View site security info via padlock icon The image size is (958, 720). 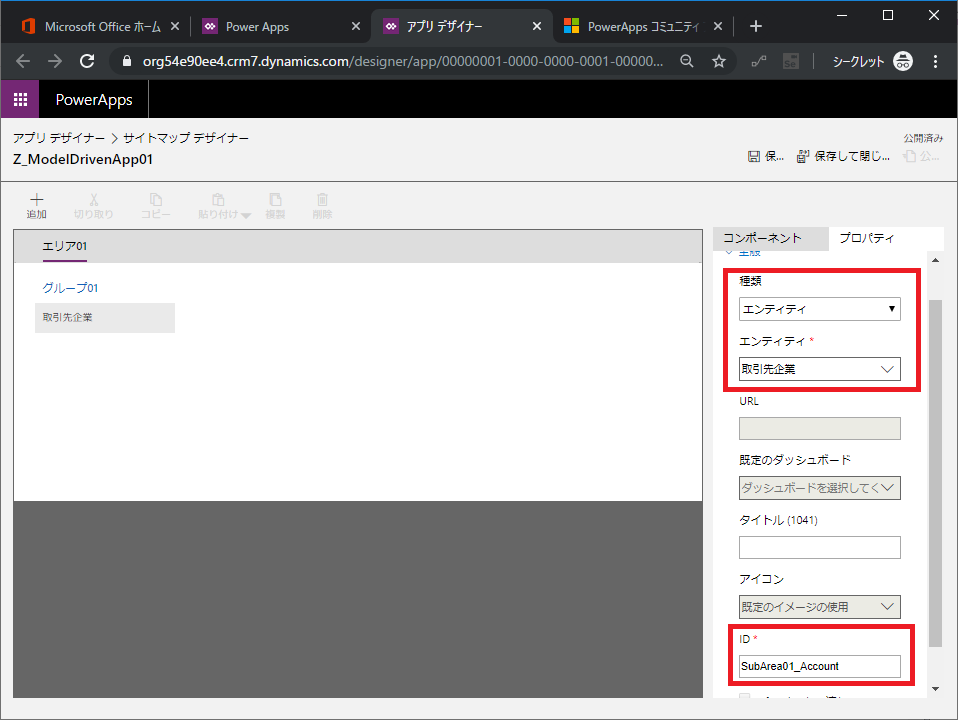(x=127, y=61)
